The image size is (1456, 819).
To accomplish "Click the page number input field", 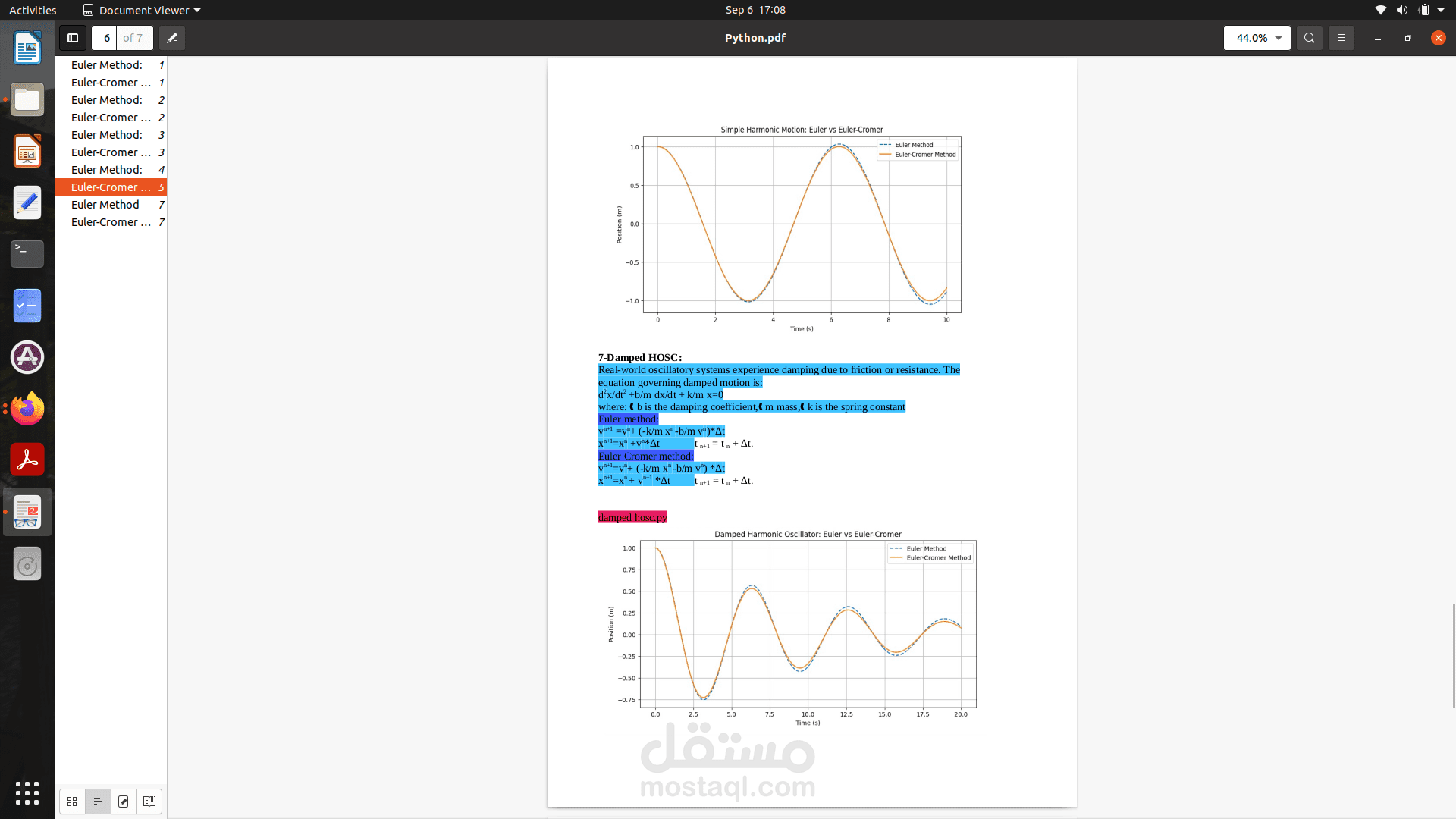I will (106, 38).
